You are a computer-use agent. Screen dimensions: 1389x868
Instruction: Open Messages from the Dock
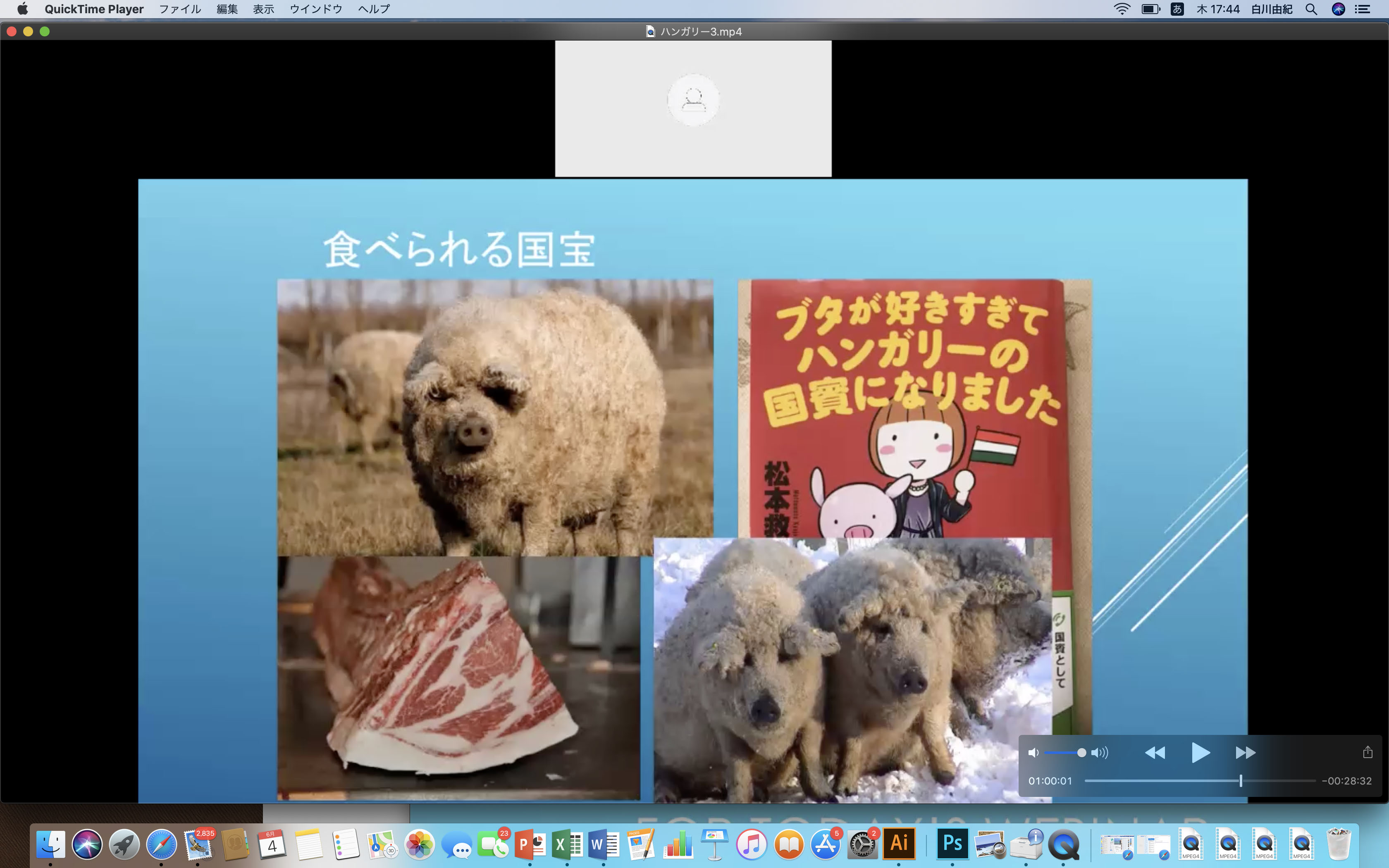pyautogui.click(x=456, y=844)
